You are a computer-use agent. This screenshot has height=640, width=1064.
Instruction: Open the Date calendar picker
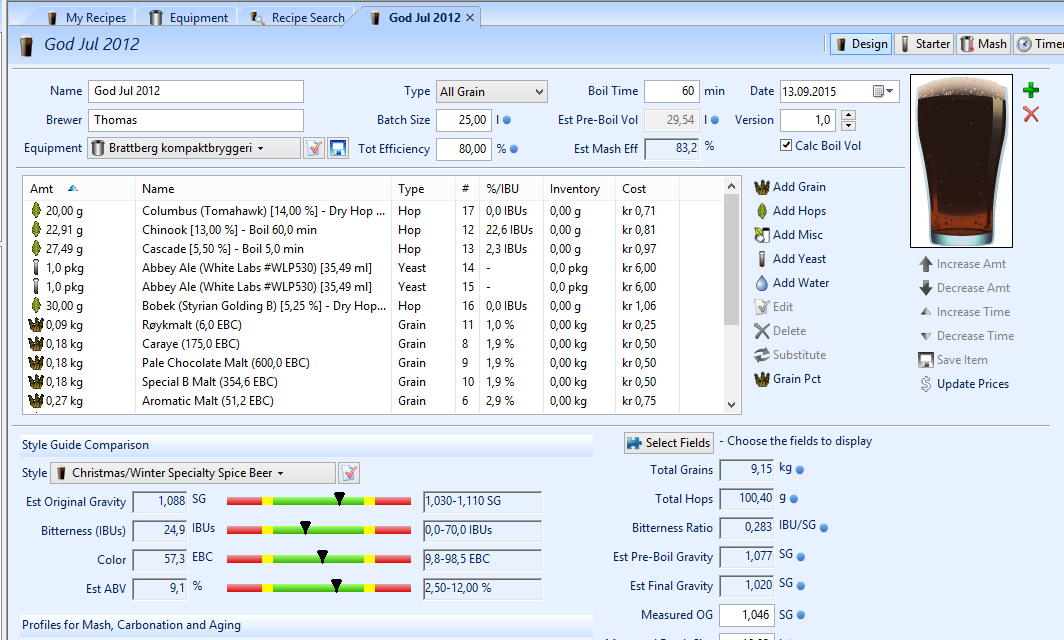pyautogui.click(x=879, y=92)
